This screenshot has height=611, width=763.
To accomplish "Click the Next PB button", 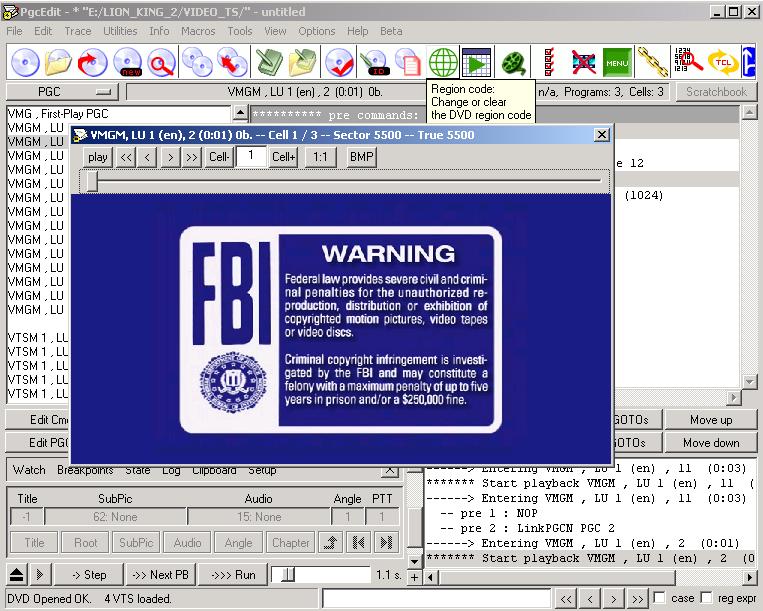I will tap(161, 575).
